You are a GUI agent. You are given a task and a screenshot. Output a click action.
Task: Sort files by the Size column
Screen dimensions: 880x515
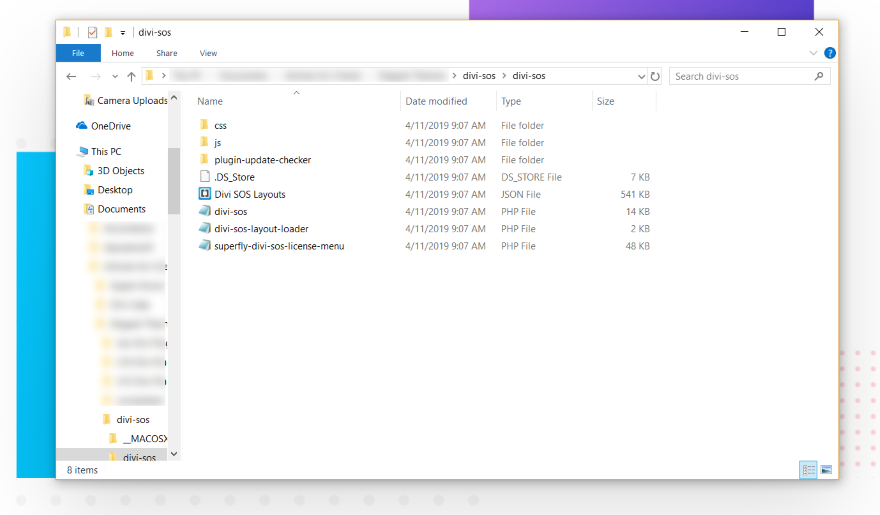605,101
